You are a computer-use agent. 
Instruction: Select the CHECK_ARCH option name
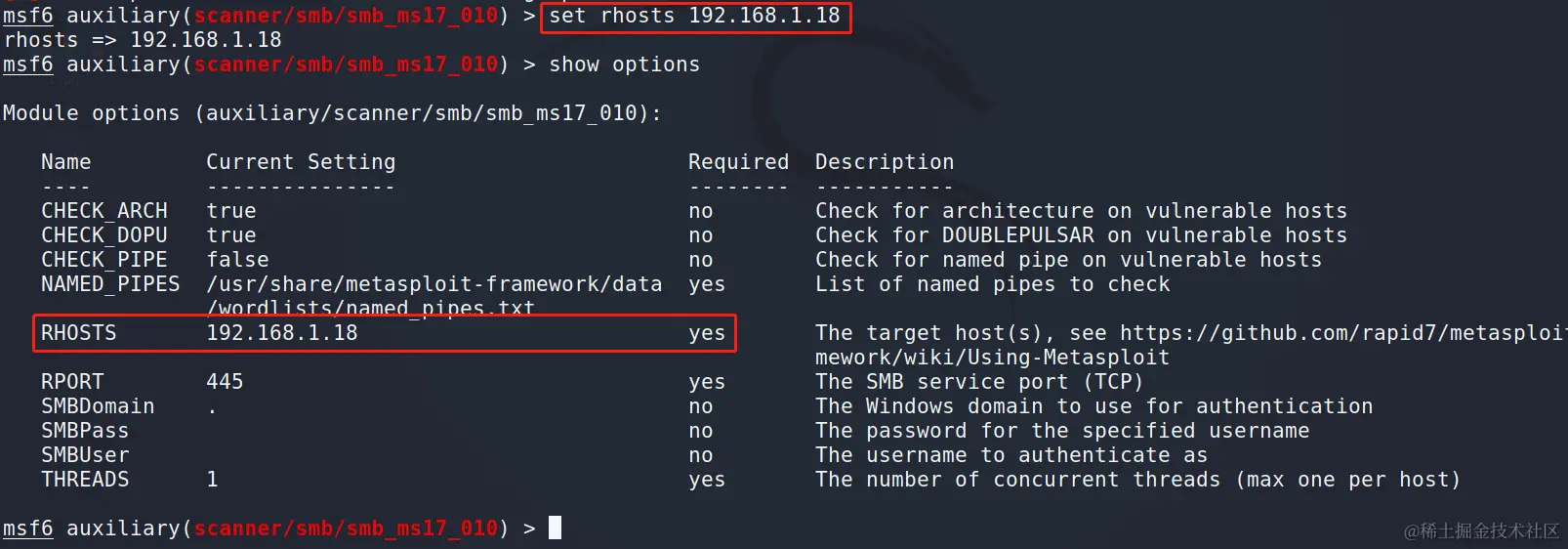coord(104,211)
